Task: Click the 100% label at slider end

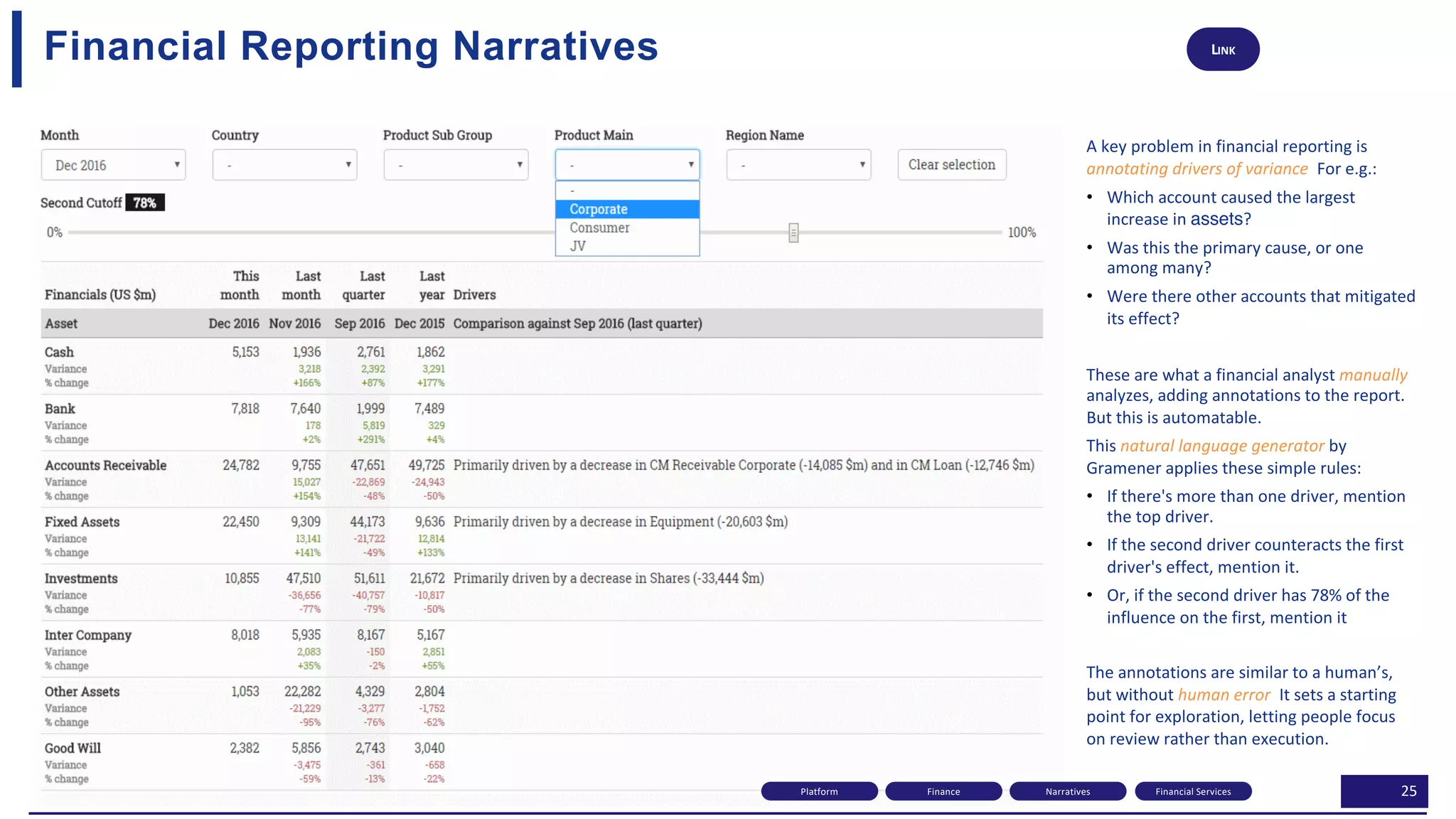Action: tap(1022, 232)
